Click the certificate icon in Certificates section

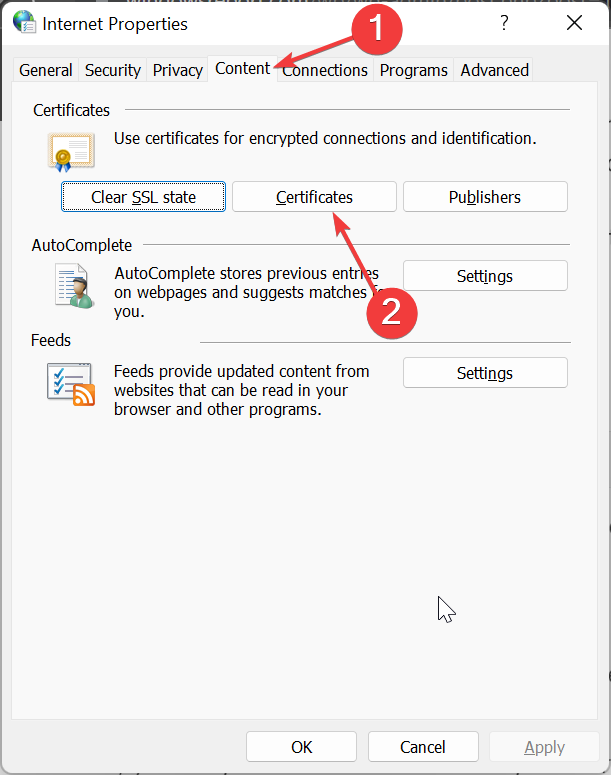click(x=70, y=152)
